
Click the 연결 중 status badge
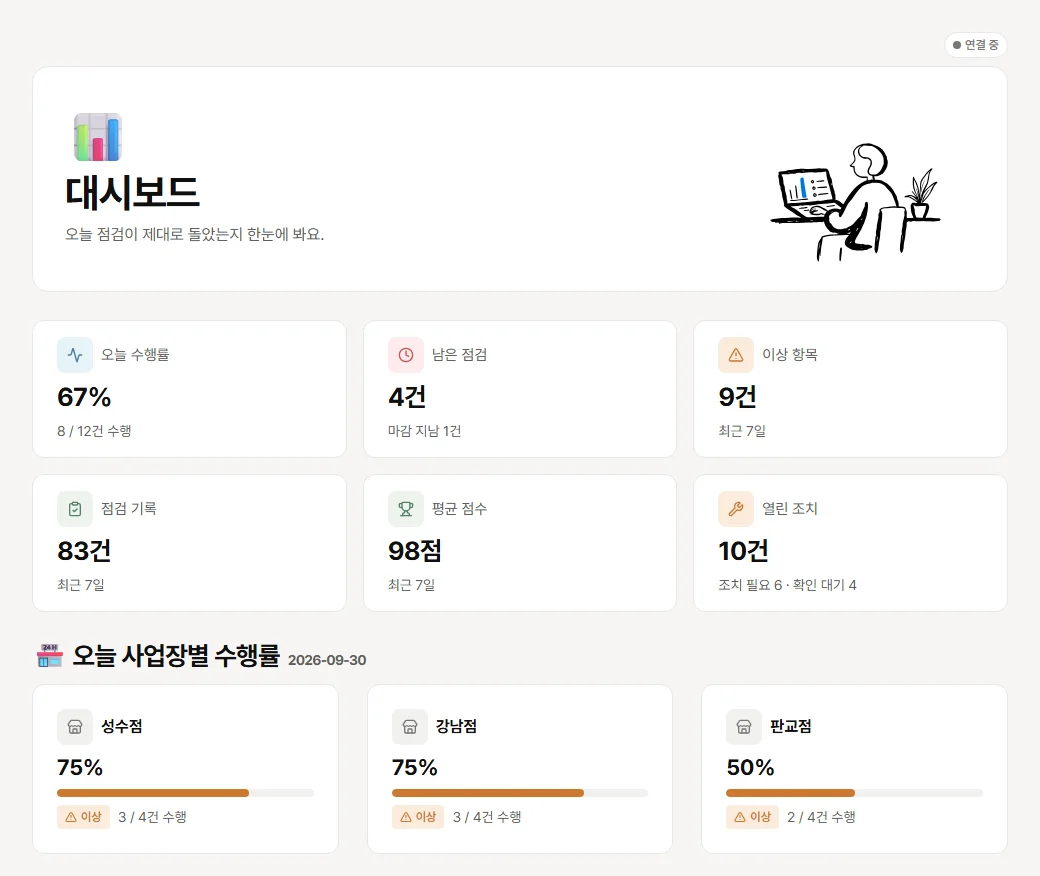tap(976, 44)
